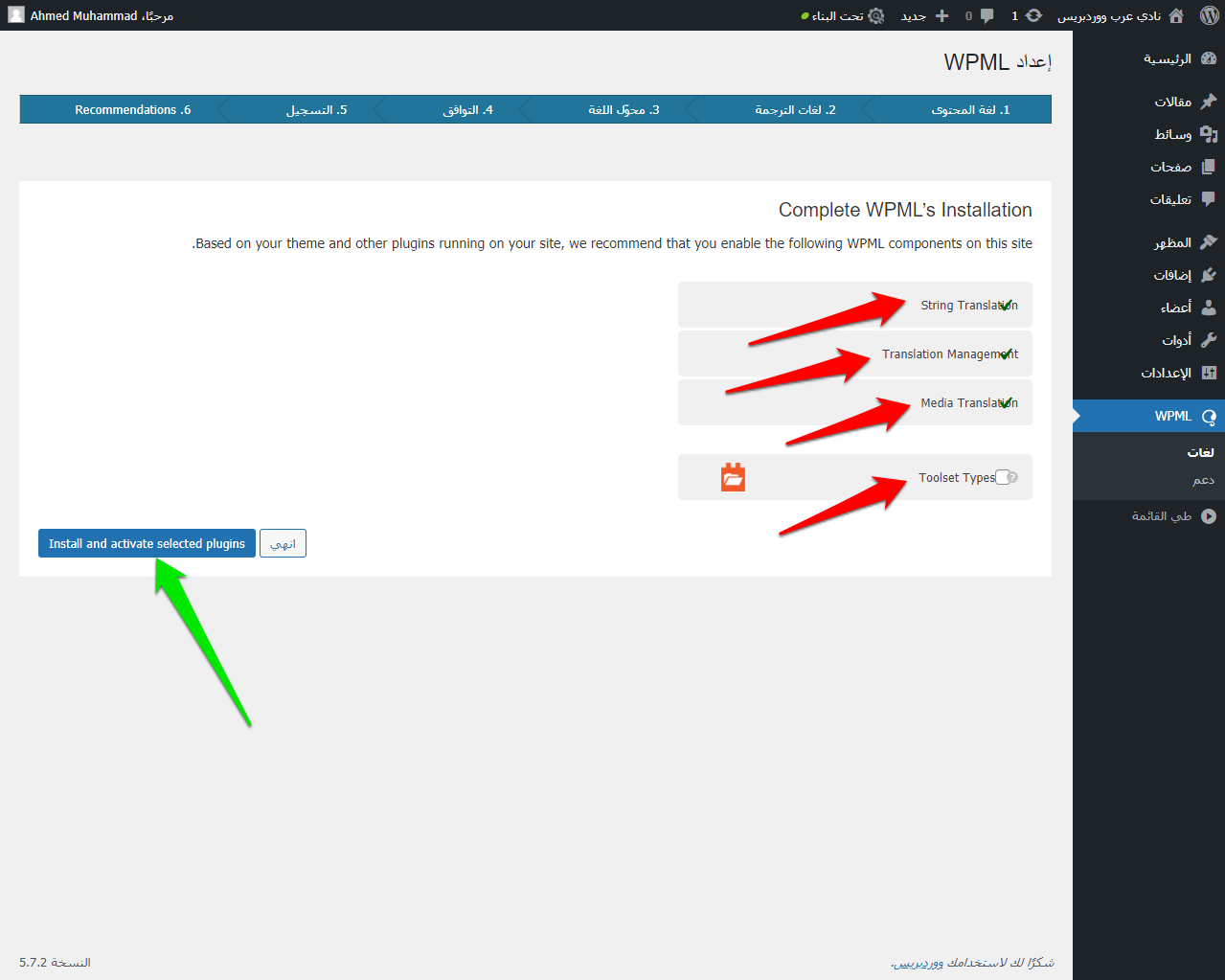The height and width of the screenshot is (980, 1225).
Task: Open the مقالات posts menu label
Action: pyautogui.click(x=1172, y=102)
